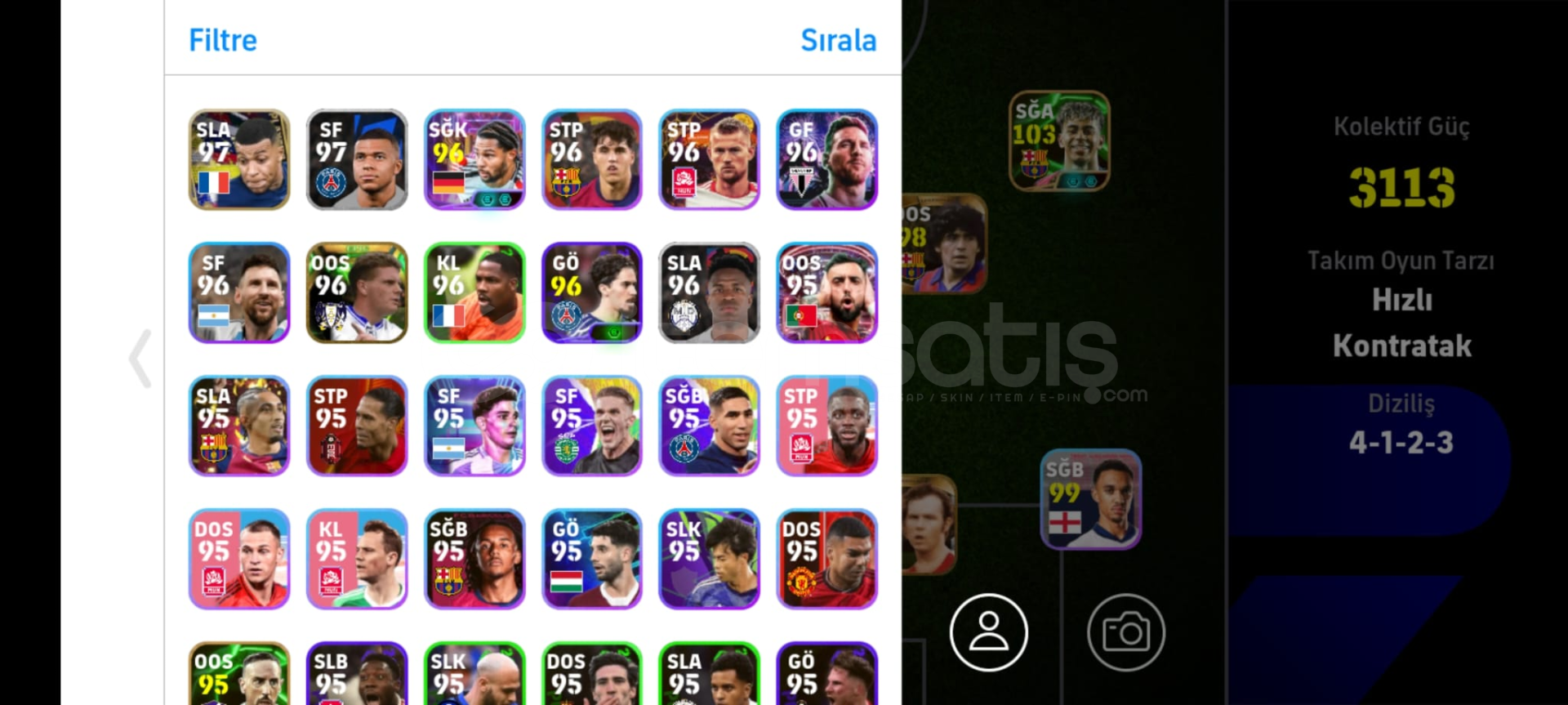Tap the Hızlı Kontratak team playstyle
Image resolution: width=1568 pixels, height=705 pixels.
pos(1401,322)
